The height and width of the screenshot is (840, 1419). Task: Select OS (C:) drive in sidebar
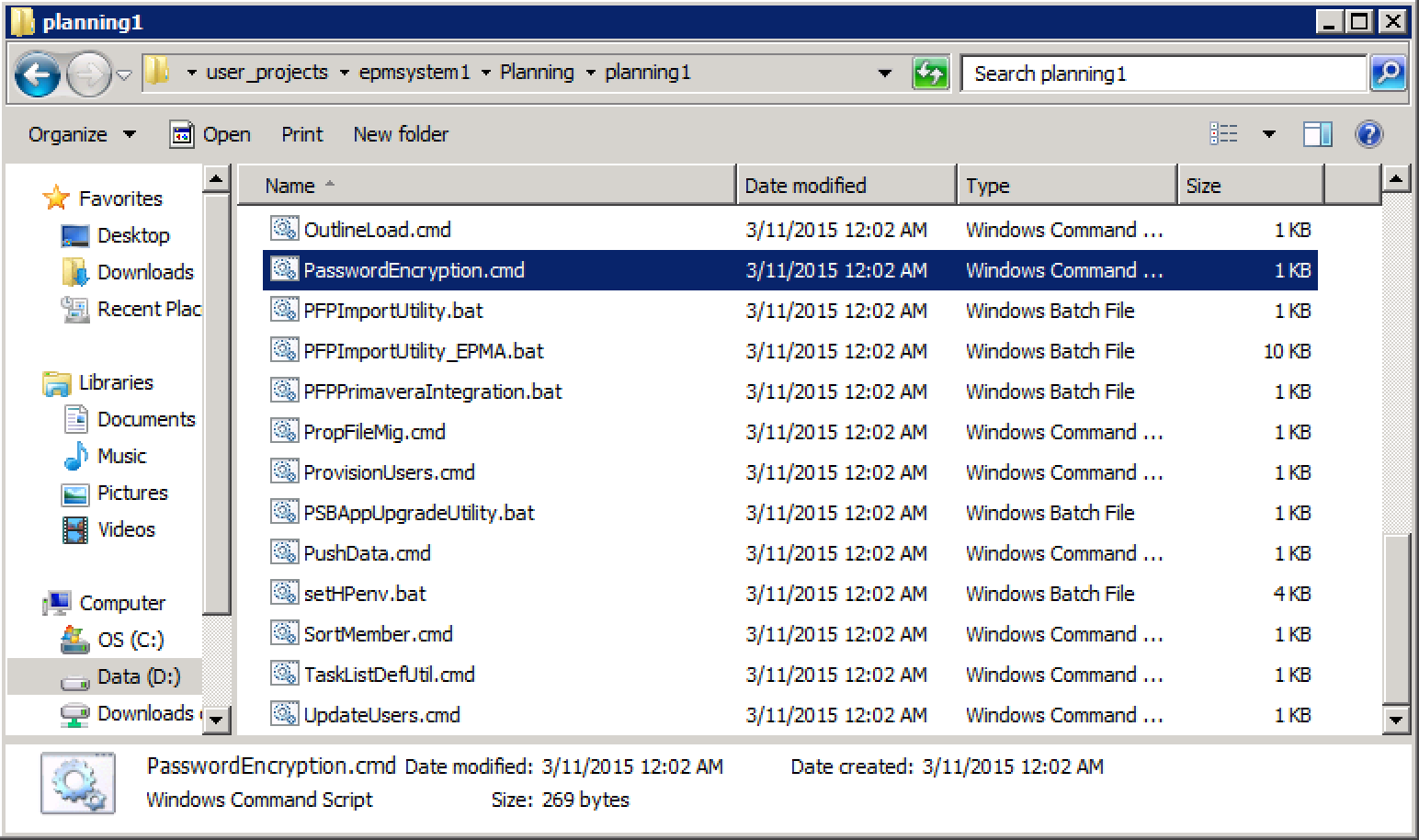pyautogui.click(x=130, y=640)
